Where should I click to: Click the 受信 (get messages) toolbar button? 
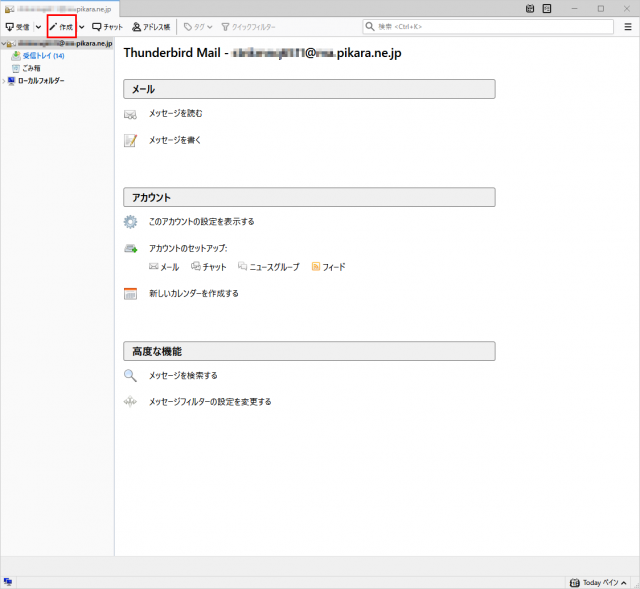click(x=18, y=26)
